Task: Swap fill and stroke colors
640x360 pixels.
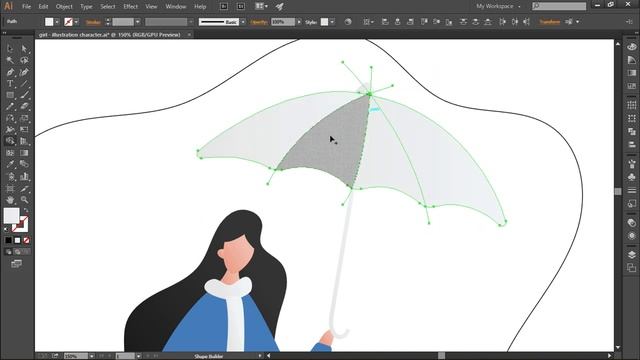Action: 26,211
